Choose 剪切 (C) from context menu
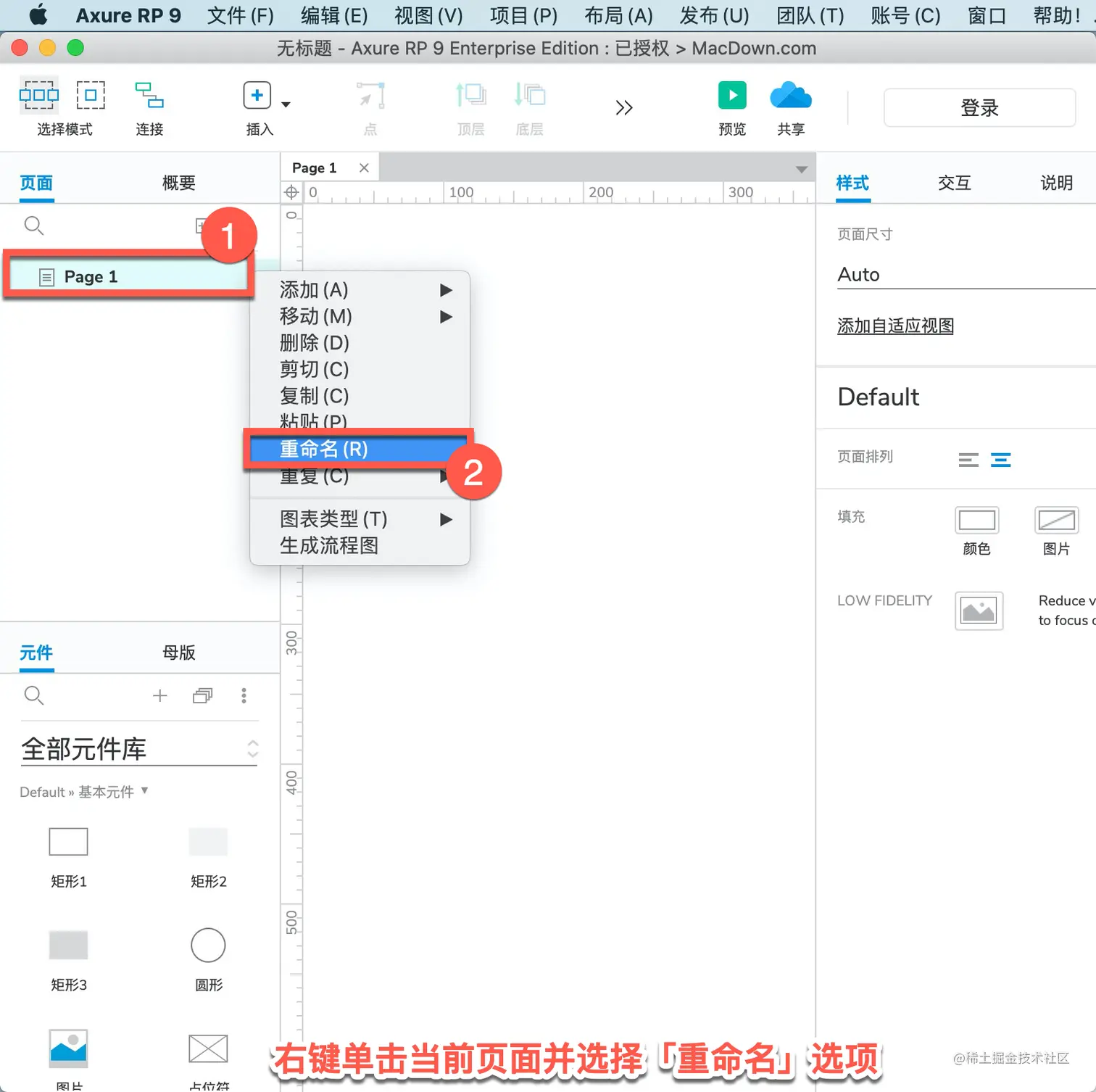The width and height of the screenshot is (1096, 1092). pos(360,369)
